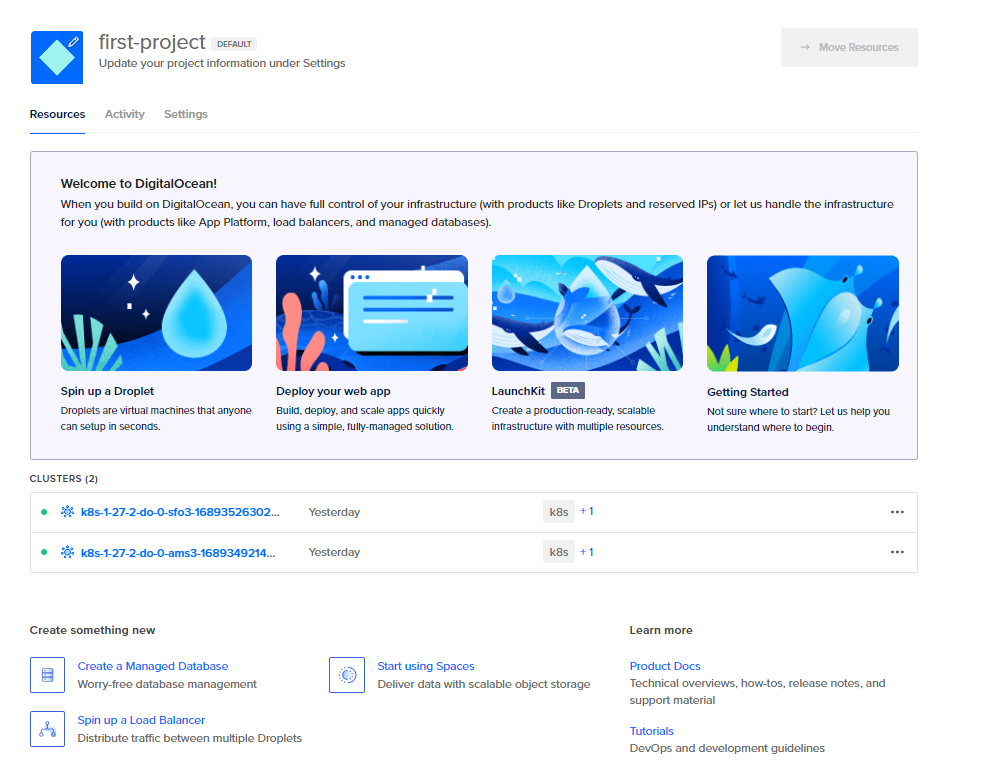Click the Load Balancer icon
The height and width of the screenshot is (769, 989).
coord(47,729)
